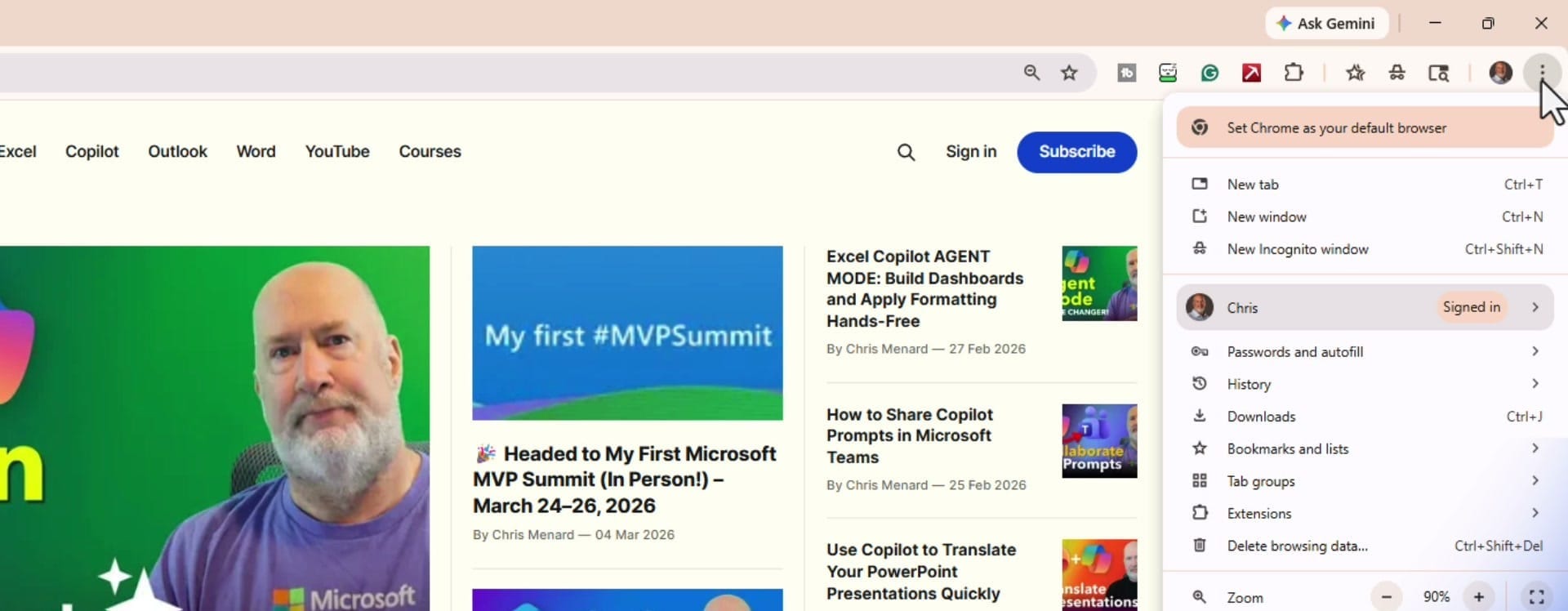Viewport: 1568px width, 611px height.
Task: Go to the YouTube nav link
Action: click(337, 152)
